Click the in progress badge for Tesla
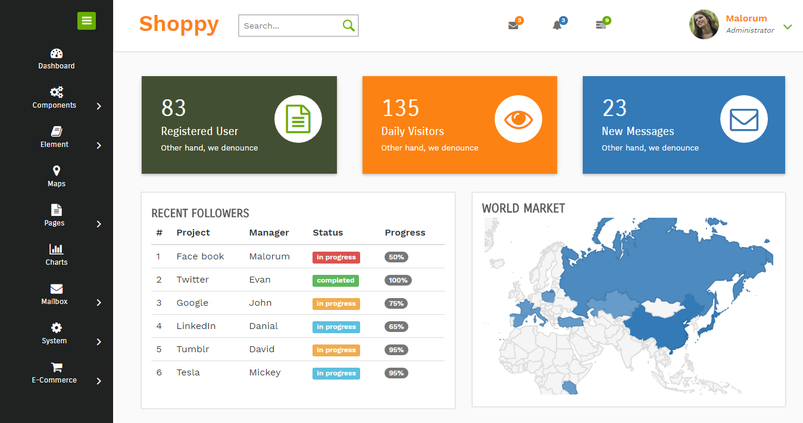Screen dimensions: 803x423 336,373
